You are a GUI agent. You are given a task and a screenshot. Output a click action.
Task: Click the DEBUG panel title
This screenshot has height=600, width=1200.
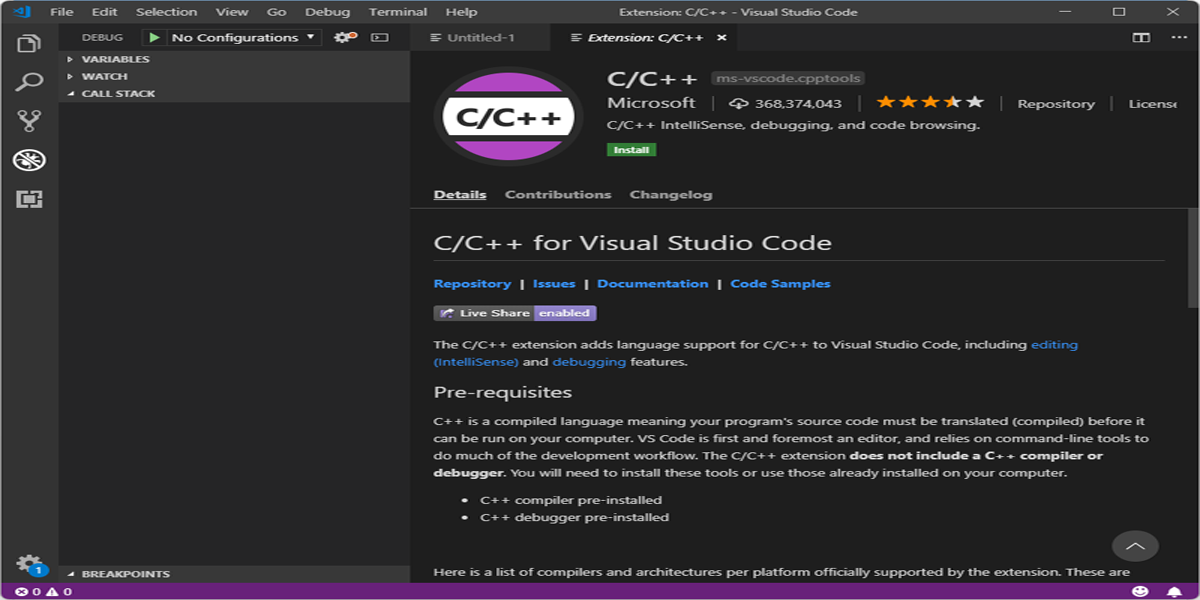coord(102,37)
